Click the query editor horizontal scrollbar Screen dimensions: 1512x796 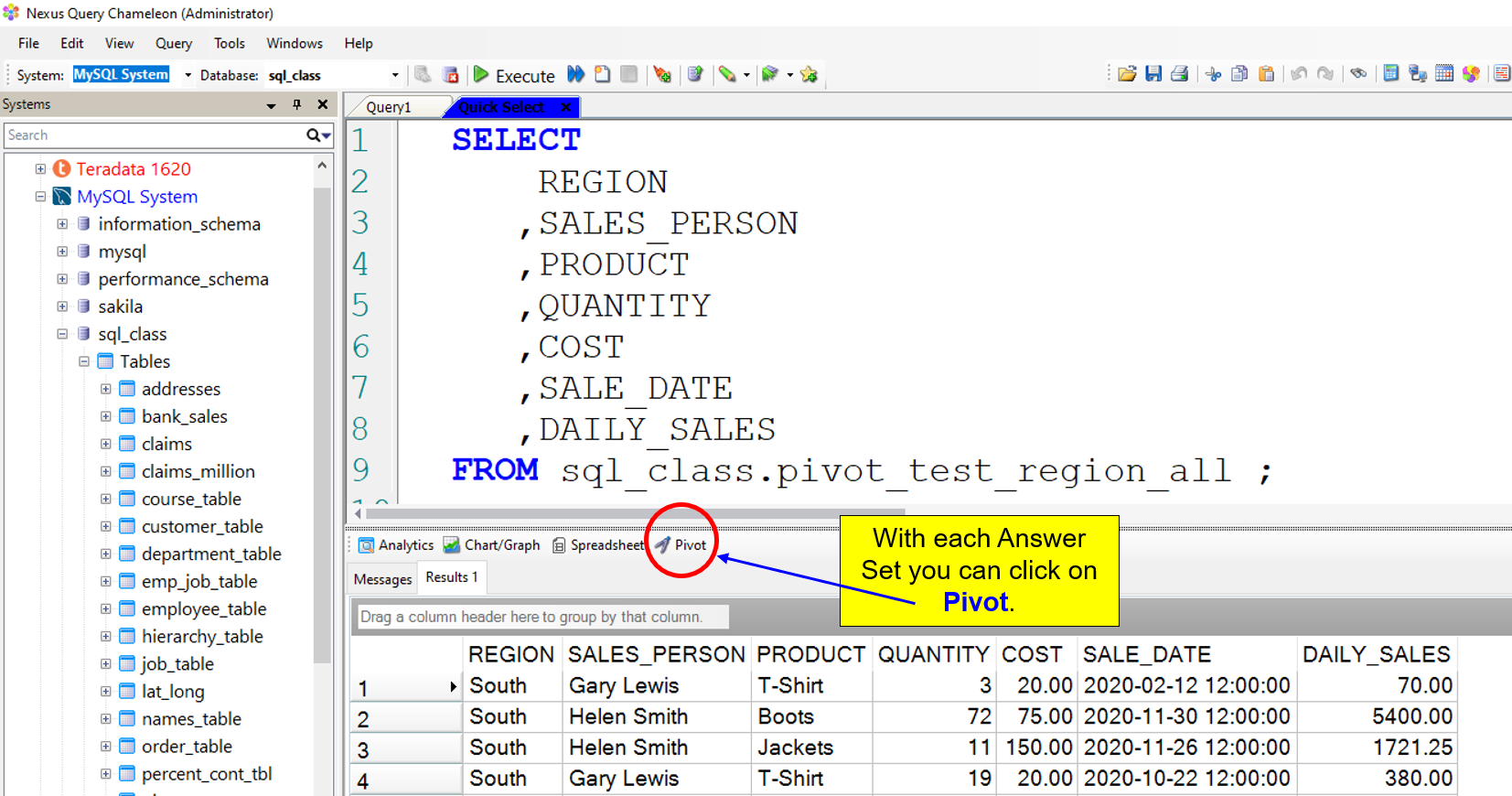tap(636, 513)
